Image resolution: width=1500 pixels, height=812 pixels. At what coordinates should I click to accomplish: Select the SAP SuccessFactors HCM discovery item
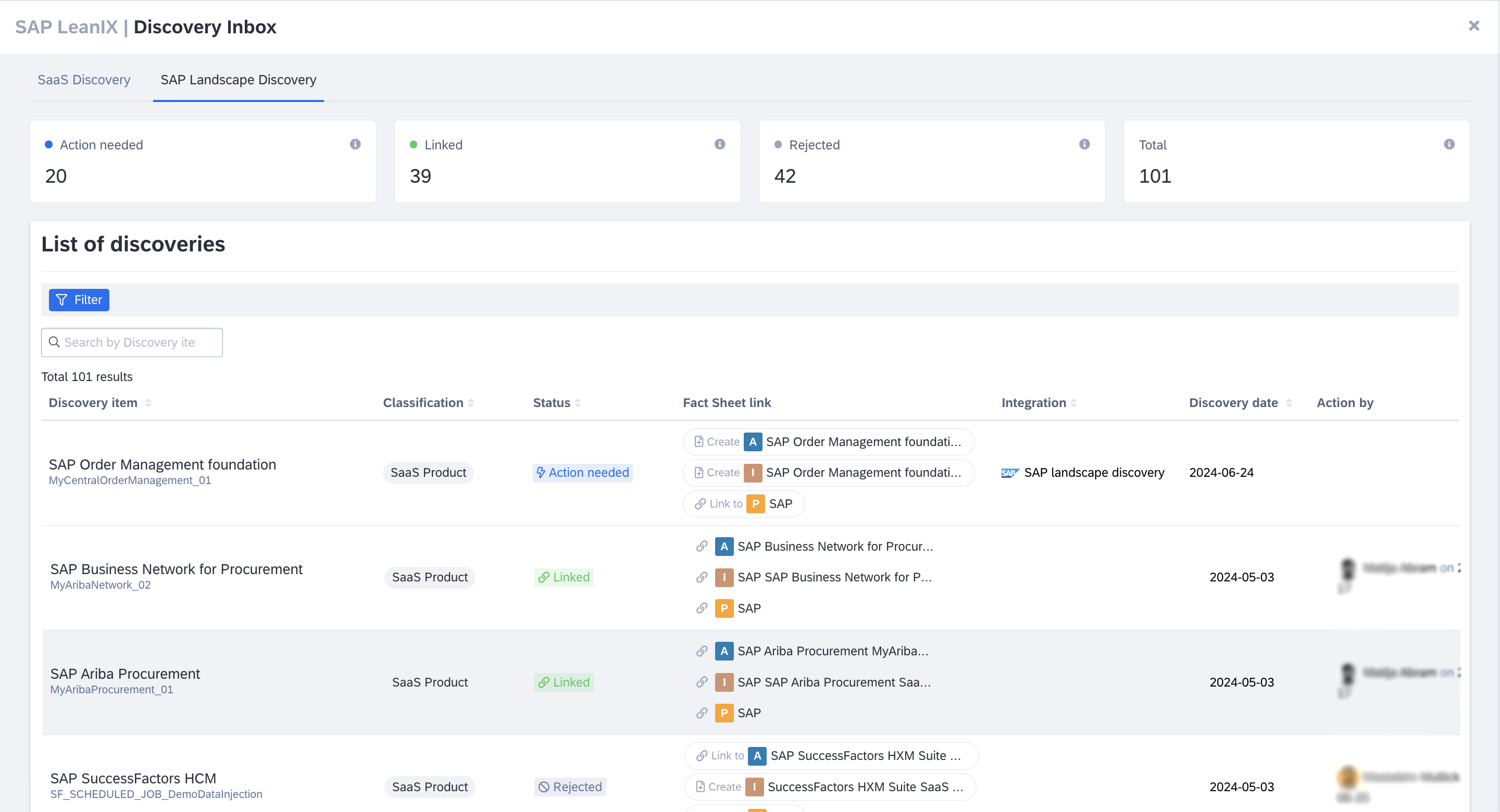[133, 778]
